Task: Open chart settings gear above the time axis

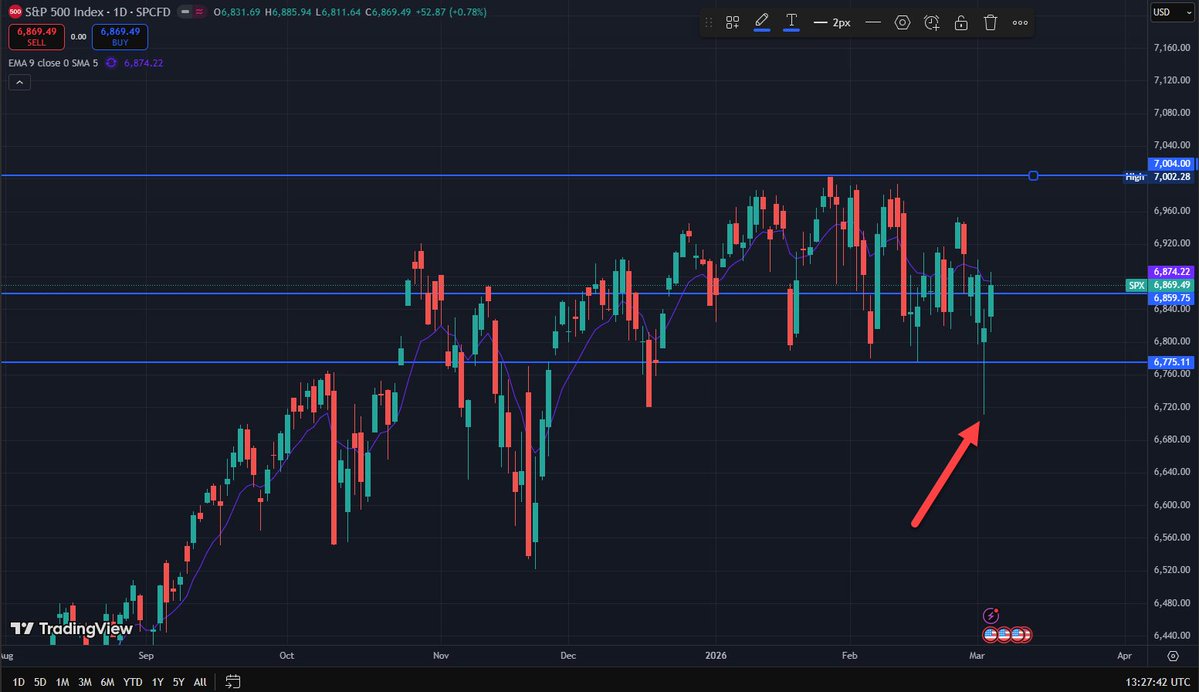Action: pyautogui.click(x=1172, y=656)
